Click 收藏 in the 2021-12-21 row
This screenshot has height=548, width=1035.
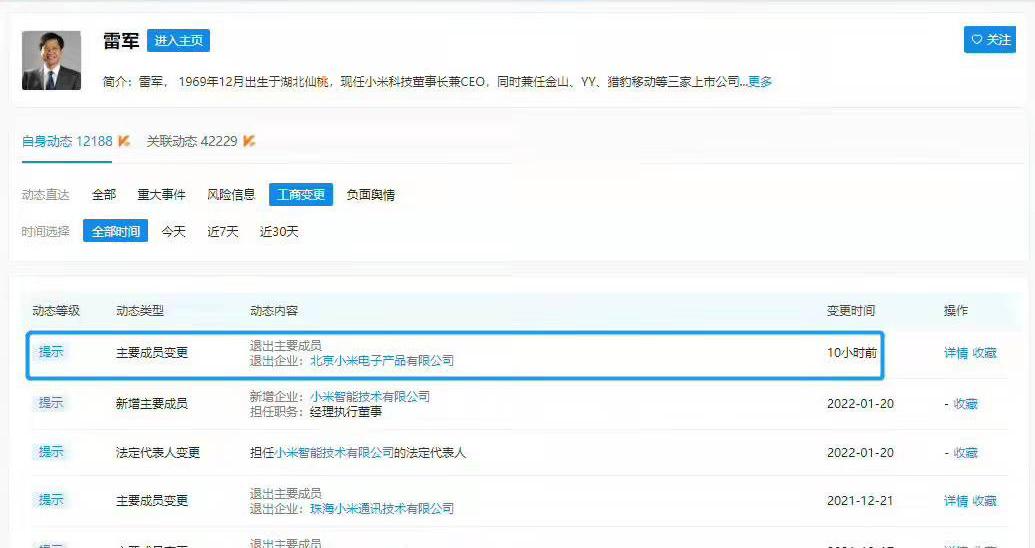click(x=984, y=500)
